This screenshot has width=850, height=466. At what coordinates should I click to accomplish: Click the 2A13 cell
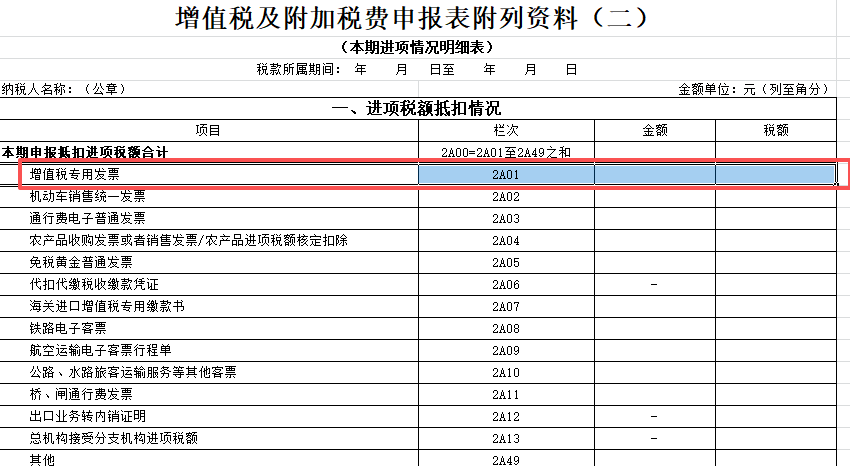click(x=506, y=438)
